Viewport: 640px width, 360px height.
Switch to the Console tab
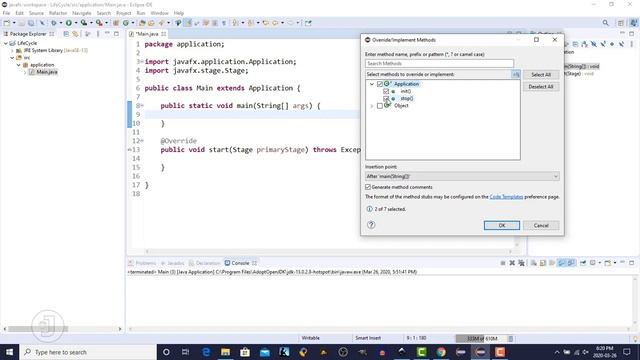240,263
